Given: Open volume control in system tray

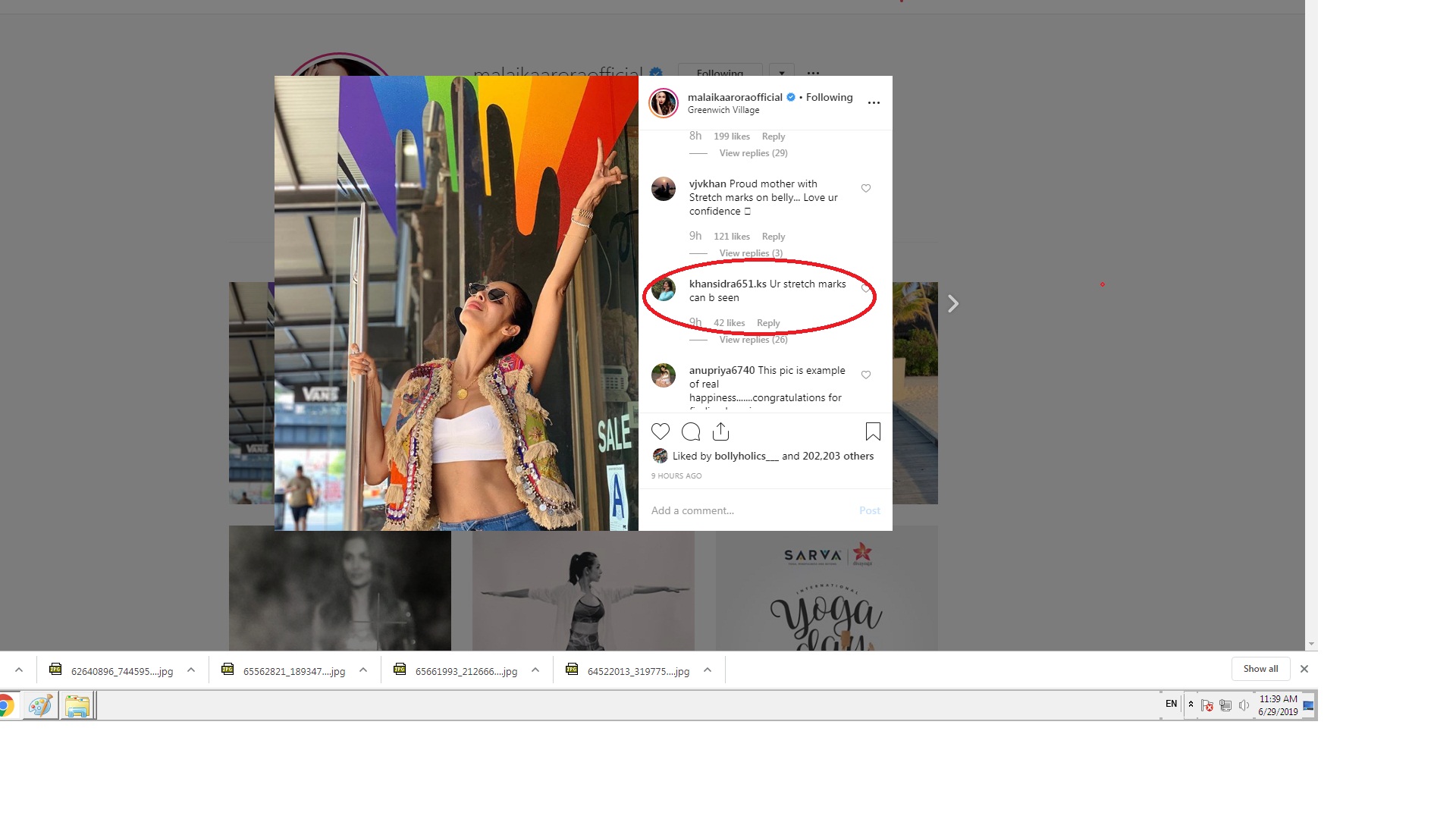Looking at the screenshot, I should tap(1244, 706).
